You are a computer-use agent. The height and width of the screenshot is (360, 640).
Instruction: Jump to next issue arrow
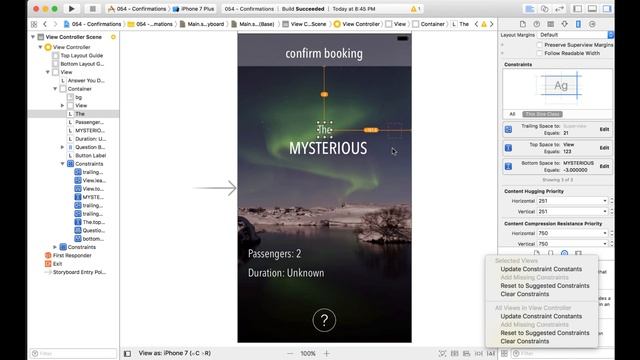tap(491, 24)
